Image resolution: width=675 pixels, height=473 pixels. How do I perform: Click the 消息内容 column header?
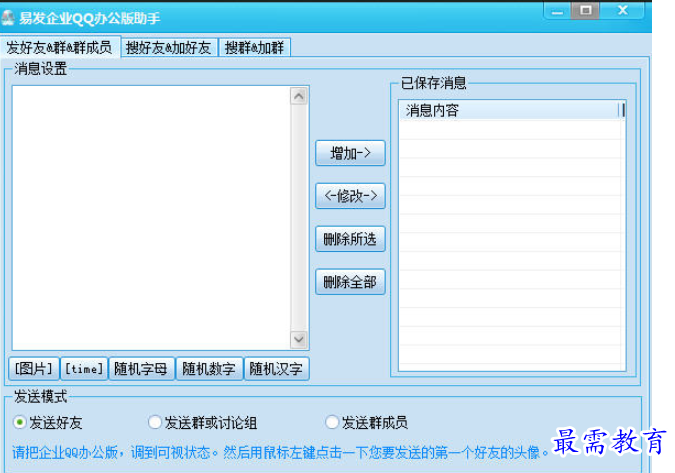click(x=510, y=110)
